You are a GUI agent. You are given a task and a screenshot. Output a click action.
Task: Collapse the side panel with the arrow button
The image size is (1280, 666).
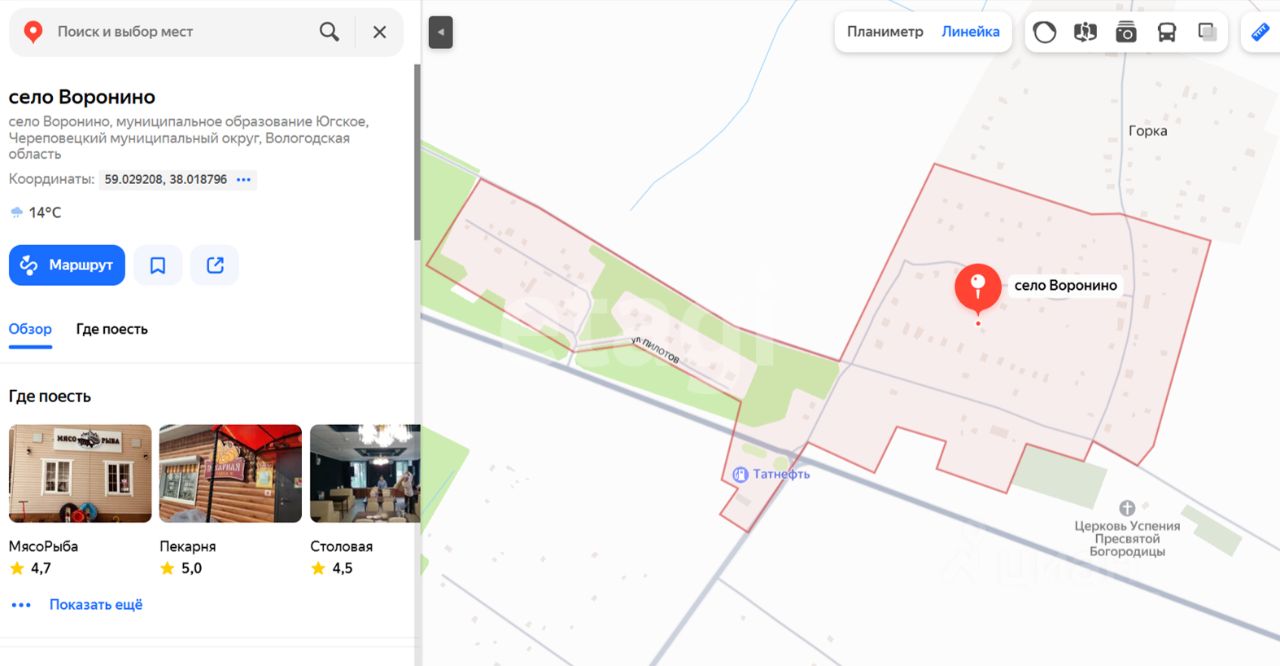pos(441,32)
